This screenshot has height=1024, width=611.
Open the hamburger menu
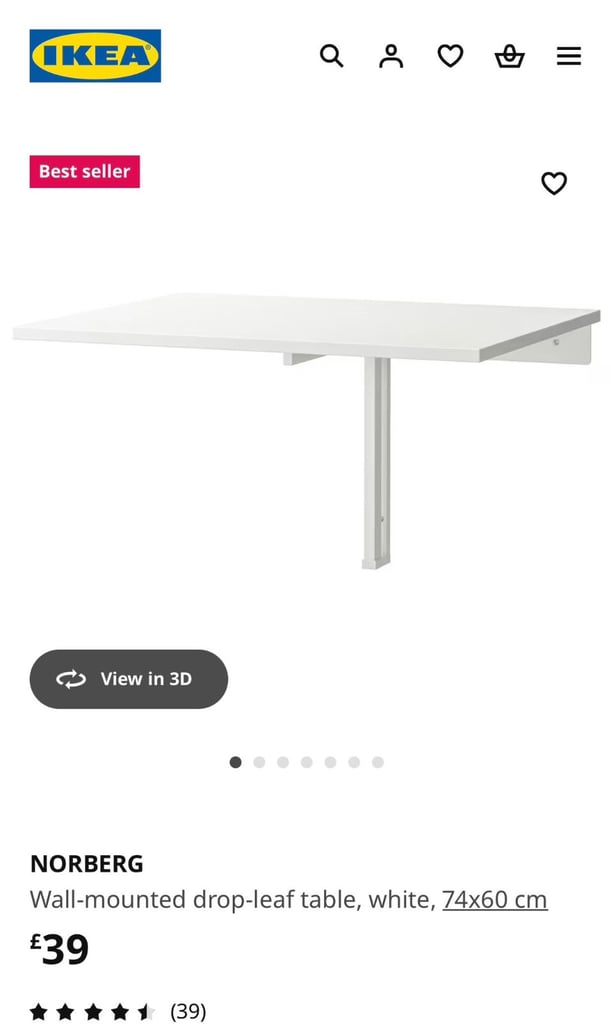[x=569, y=56]
